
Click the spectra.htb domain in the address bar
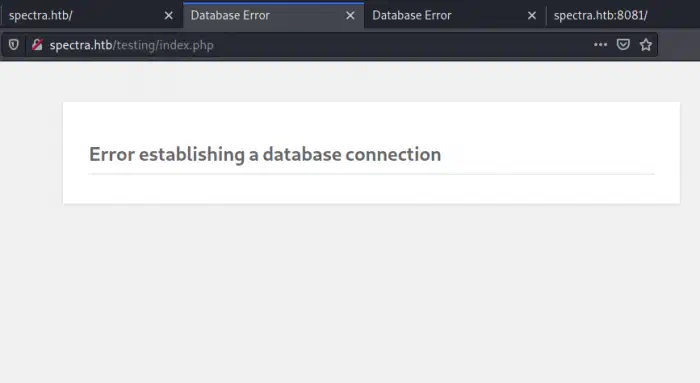pyautogui.click(x=81, y=45)
